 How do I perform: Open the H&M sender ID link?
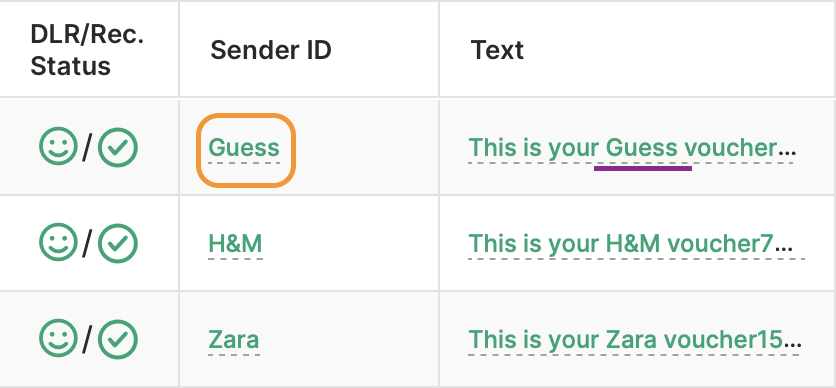(x=235, y=244)
